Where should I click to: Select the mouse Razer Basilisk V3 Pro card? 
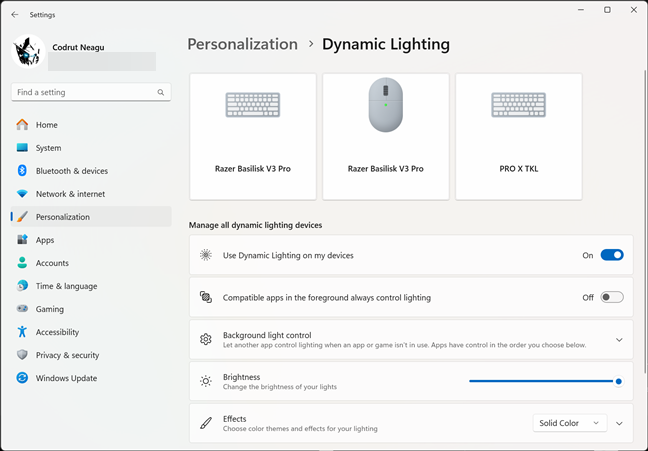point(386,137)
